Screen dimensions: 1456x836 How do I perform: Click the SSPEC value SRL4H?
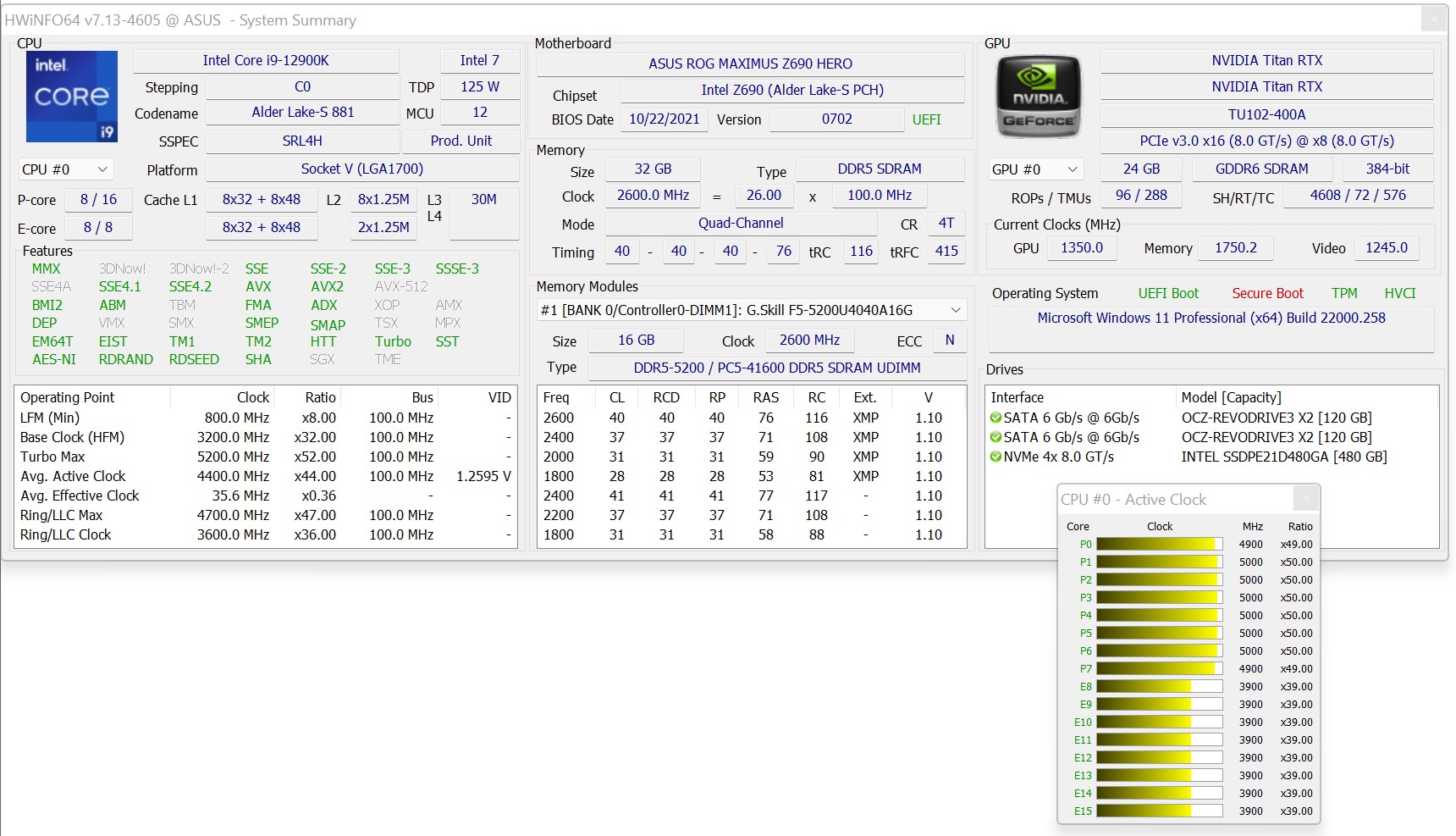[x=303, y=141]
